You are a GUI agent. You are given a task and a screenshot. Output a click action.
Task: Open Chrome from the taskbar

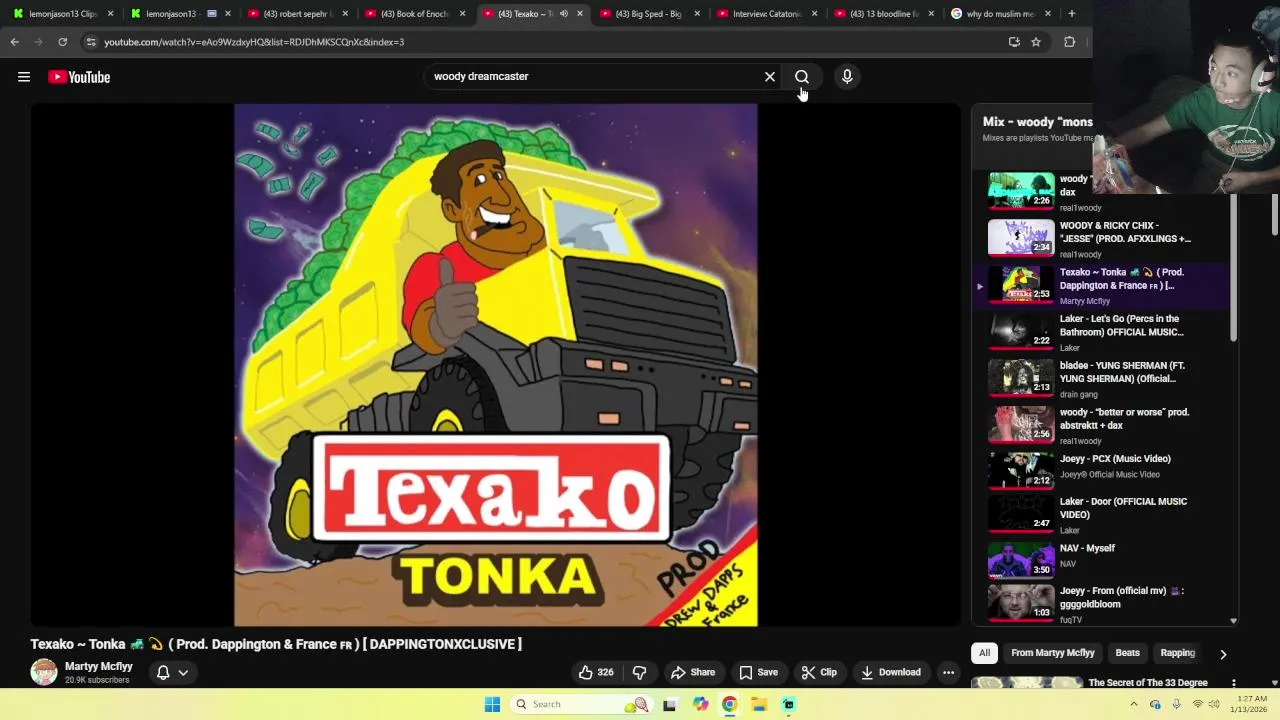pyautogui.click(x=729, y=704)
